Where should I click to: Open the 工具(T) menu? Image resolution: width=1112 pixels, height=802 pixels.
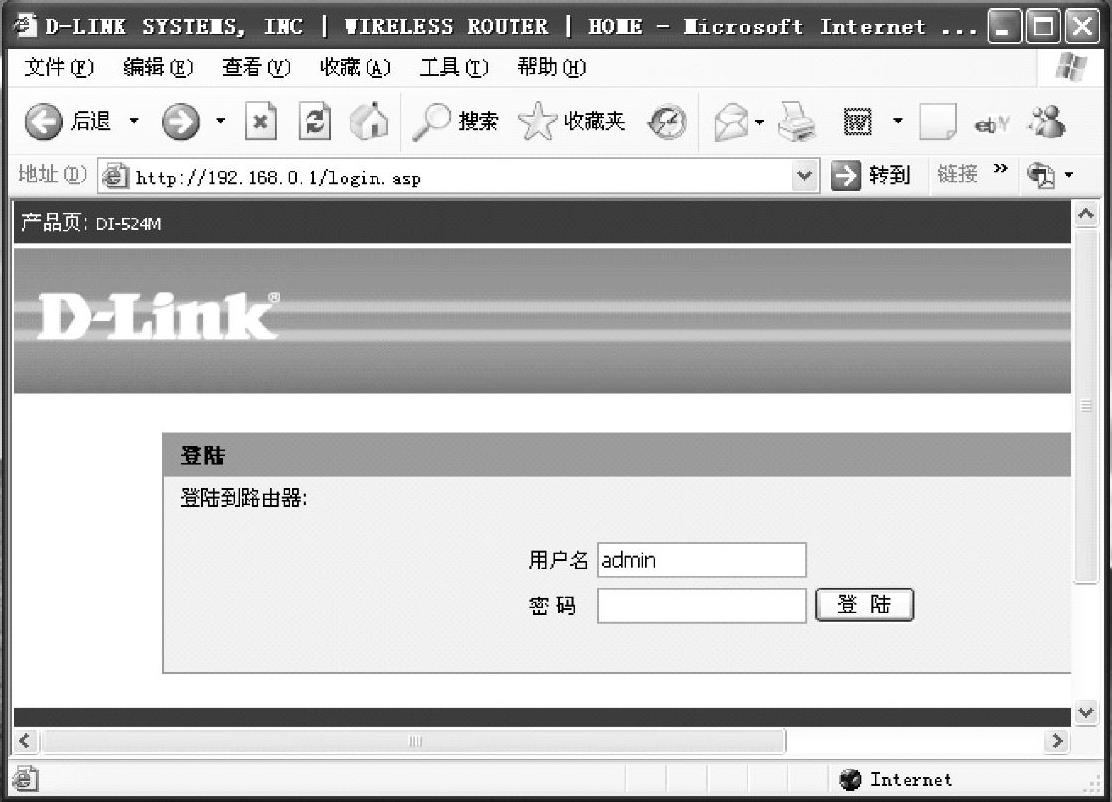(454, 67)
